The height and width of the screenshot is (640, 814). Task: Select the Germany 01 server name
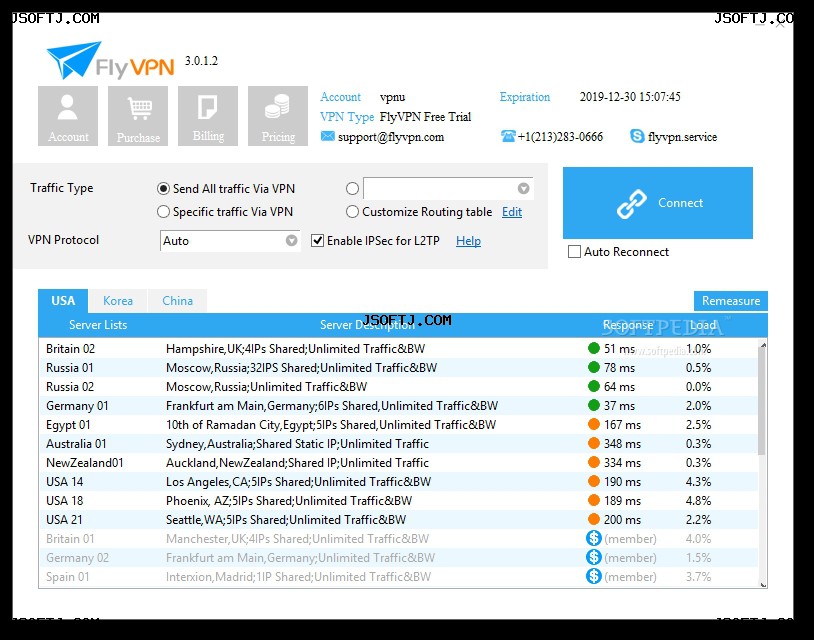[77, 406]
